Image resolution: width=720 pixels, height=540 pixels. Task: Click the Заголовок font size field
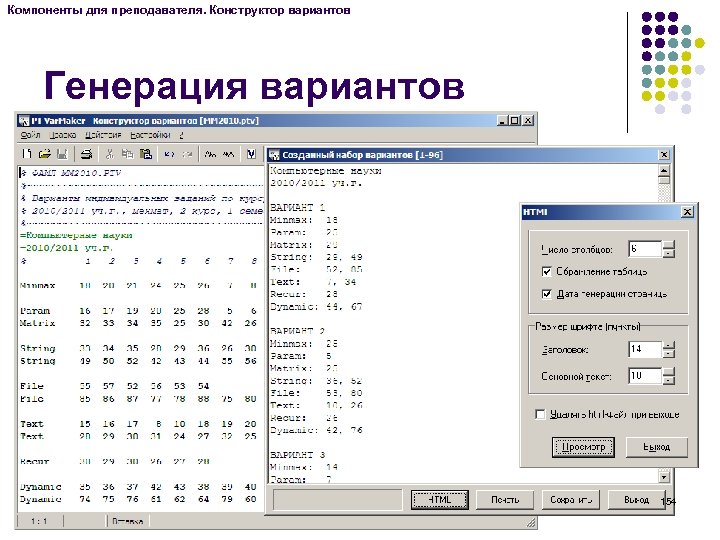click(645, 349)
